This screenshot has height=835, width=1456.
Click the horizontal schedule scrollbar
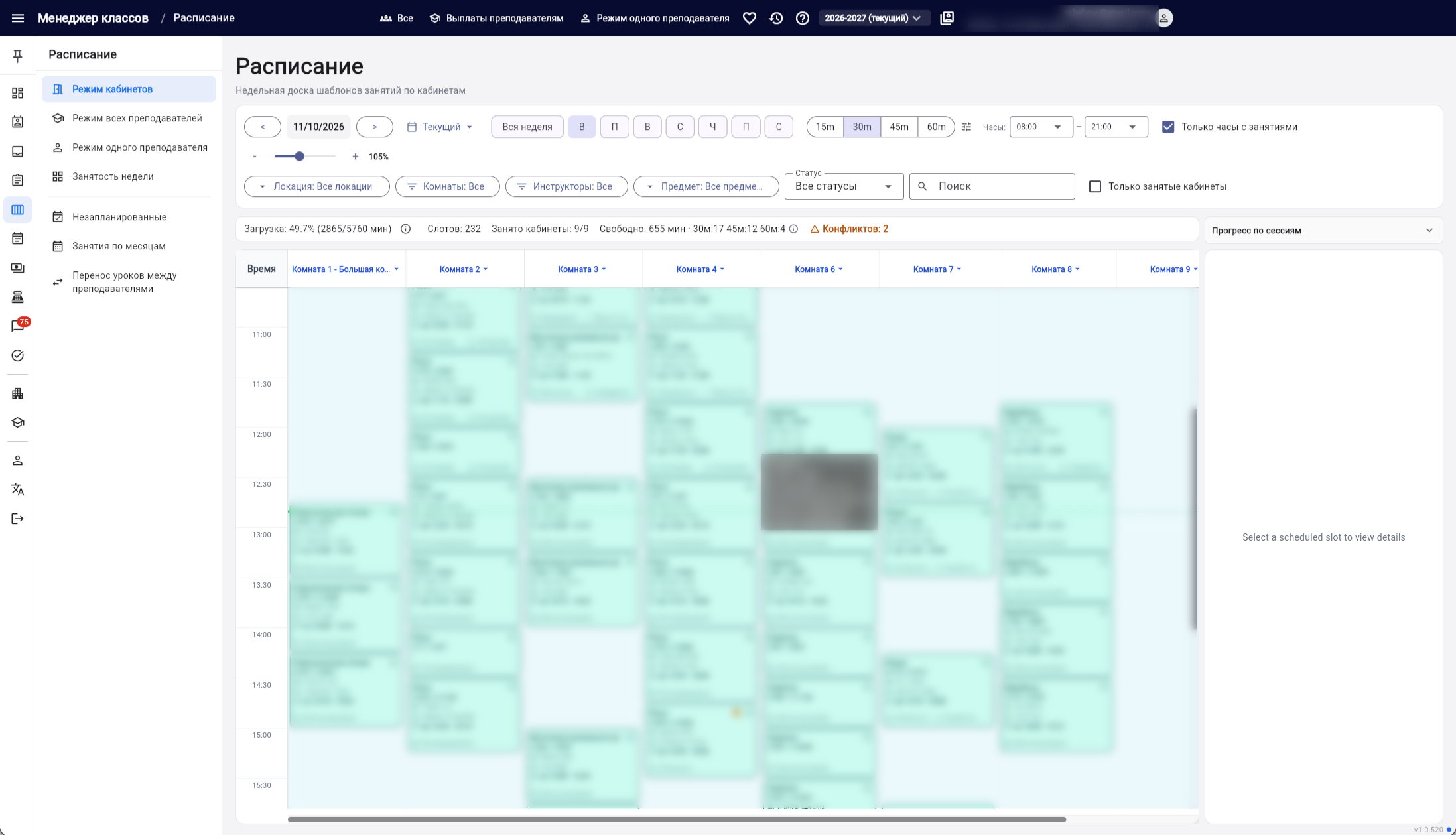[677, 820]
